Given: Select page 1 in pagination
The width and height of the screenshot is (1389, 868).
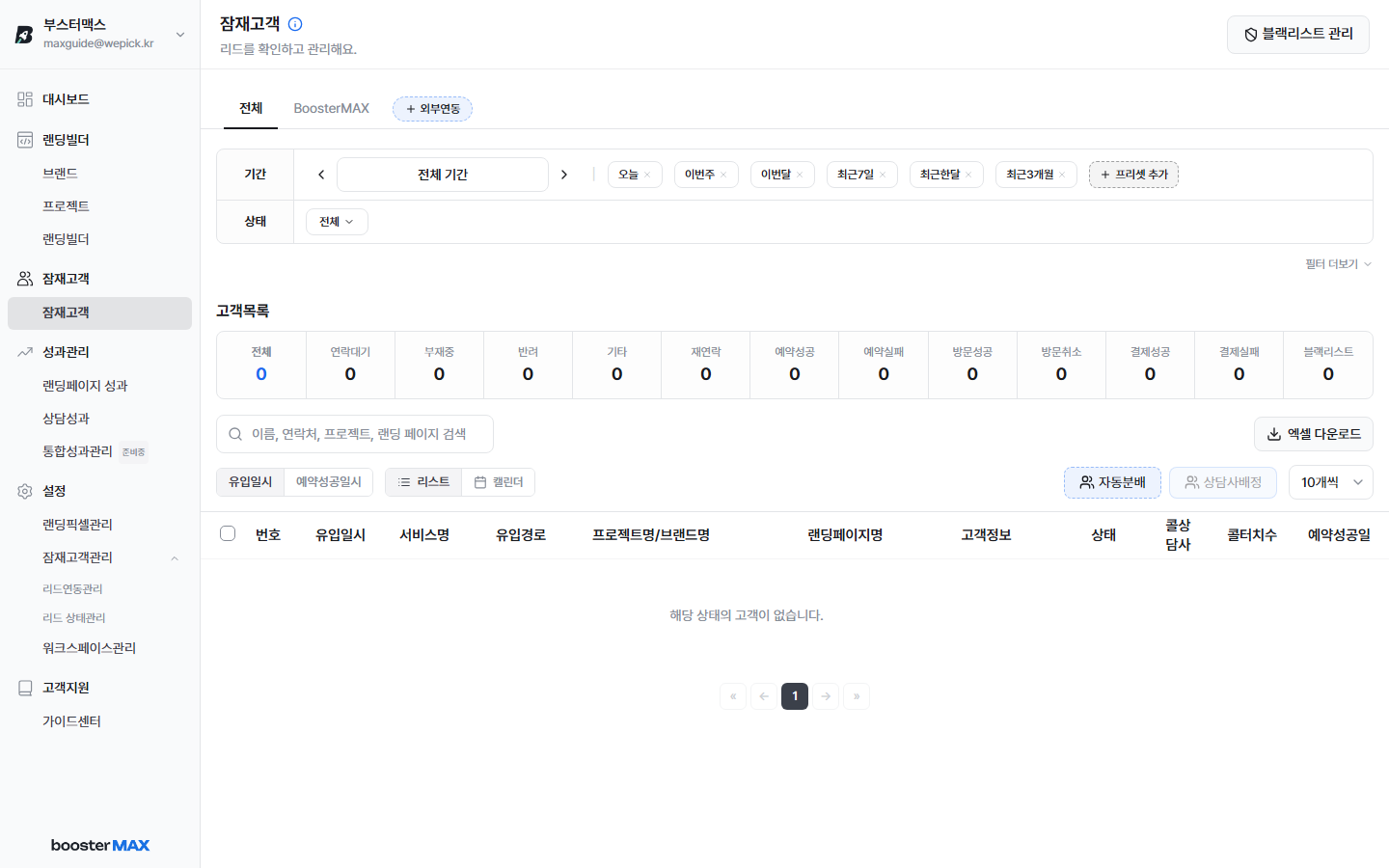Looking at the screenshot, I should 795,696.
